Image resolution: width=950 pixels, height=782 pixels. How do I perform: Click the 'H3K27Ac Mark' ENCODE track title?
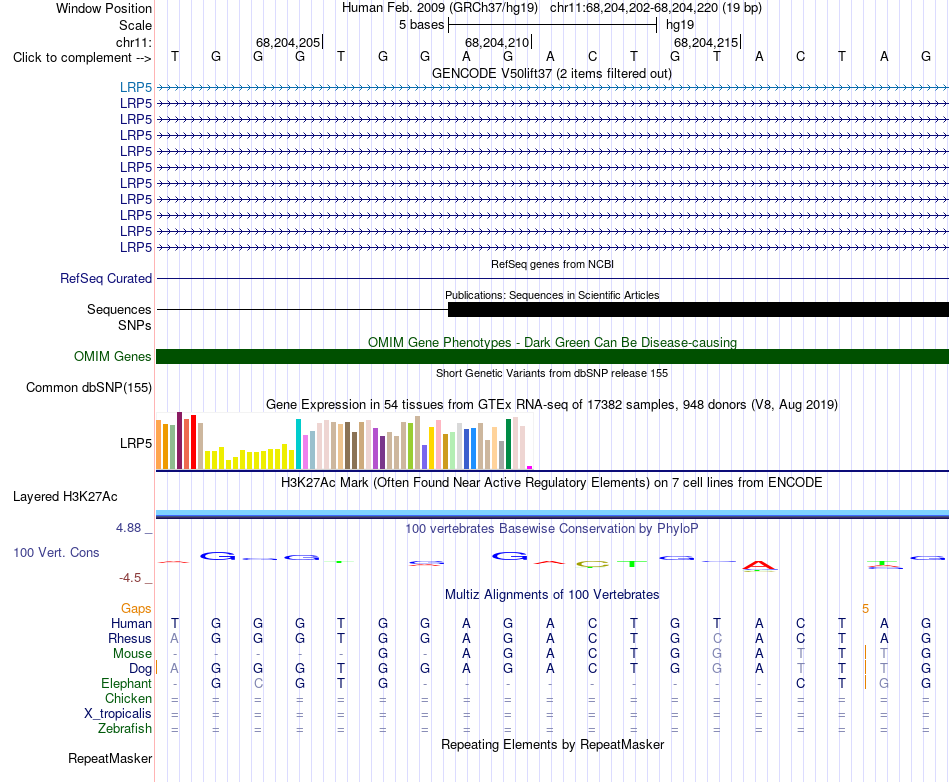(x=552, y=483)
